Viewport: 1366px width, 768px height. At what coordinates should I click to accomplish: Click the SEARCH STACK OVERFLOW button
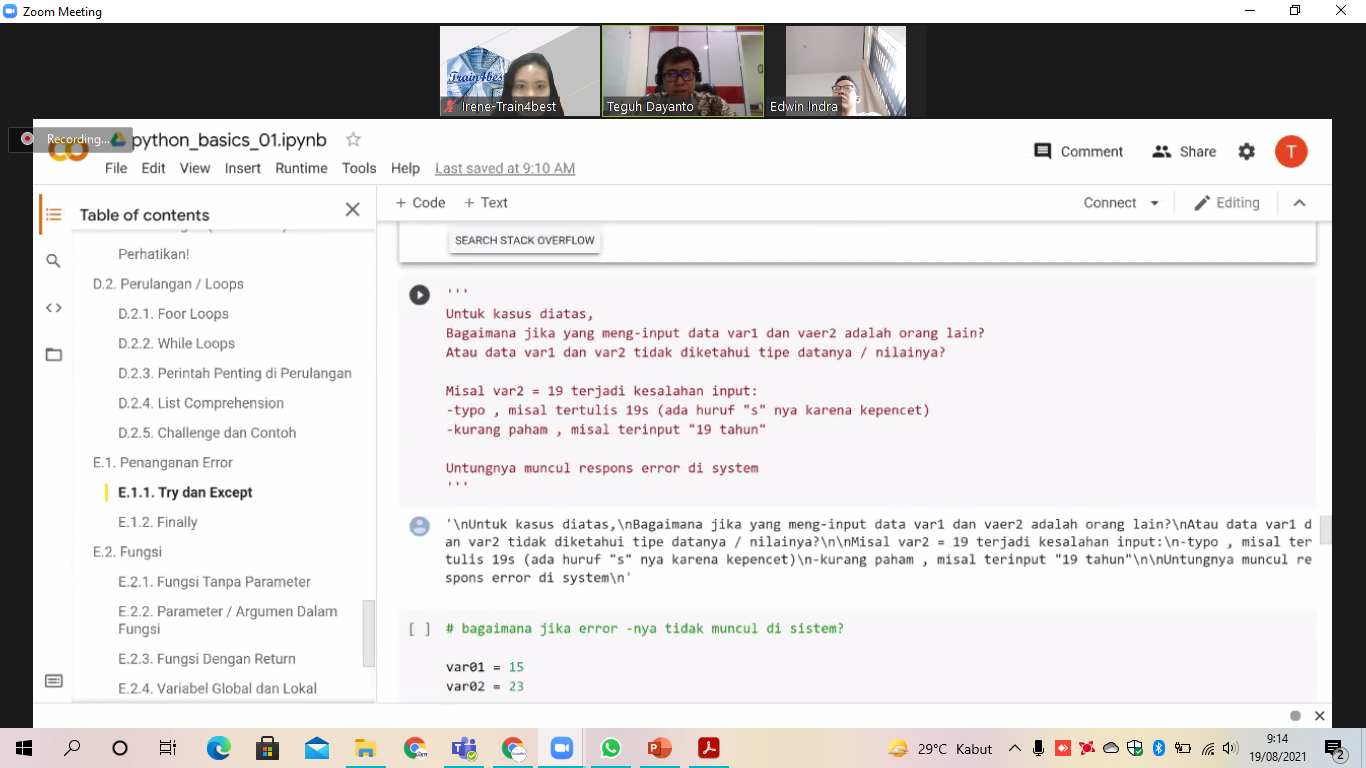point(524,241)
